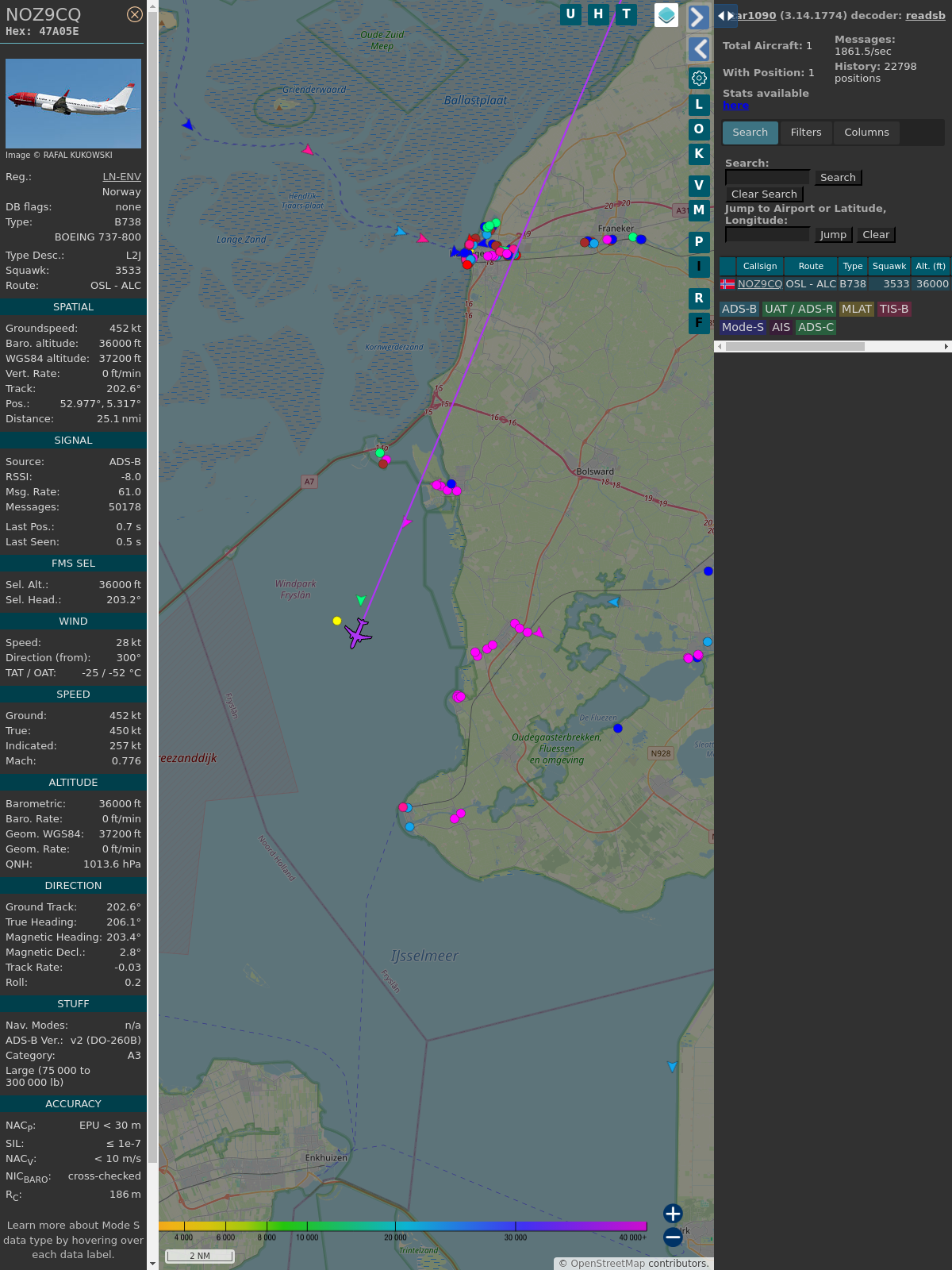Select the NOZ9CQ callsign link in table

[760, 283]
